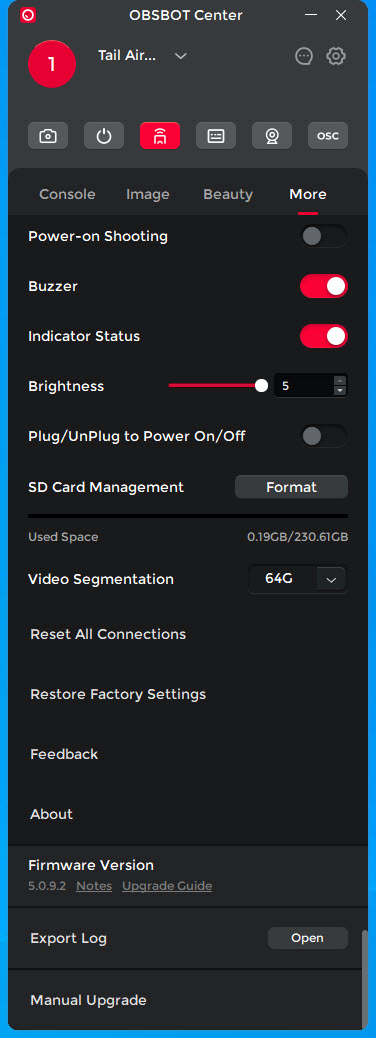Open the settings gear icon
The image size is (376, 1038).
click(336, 56)
